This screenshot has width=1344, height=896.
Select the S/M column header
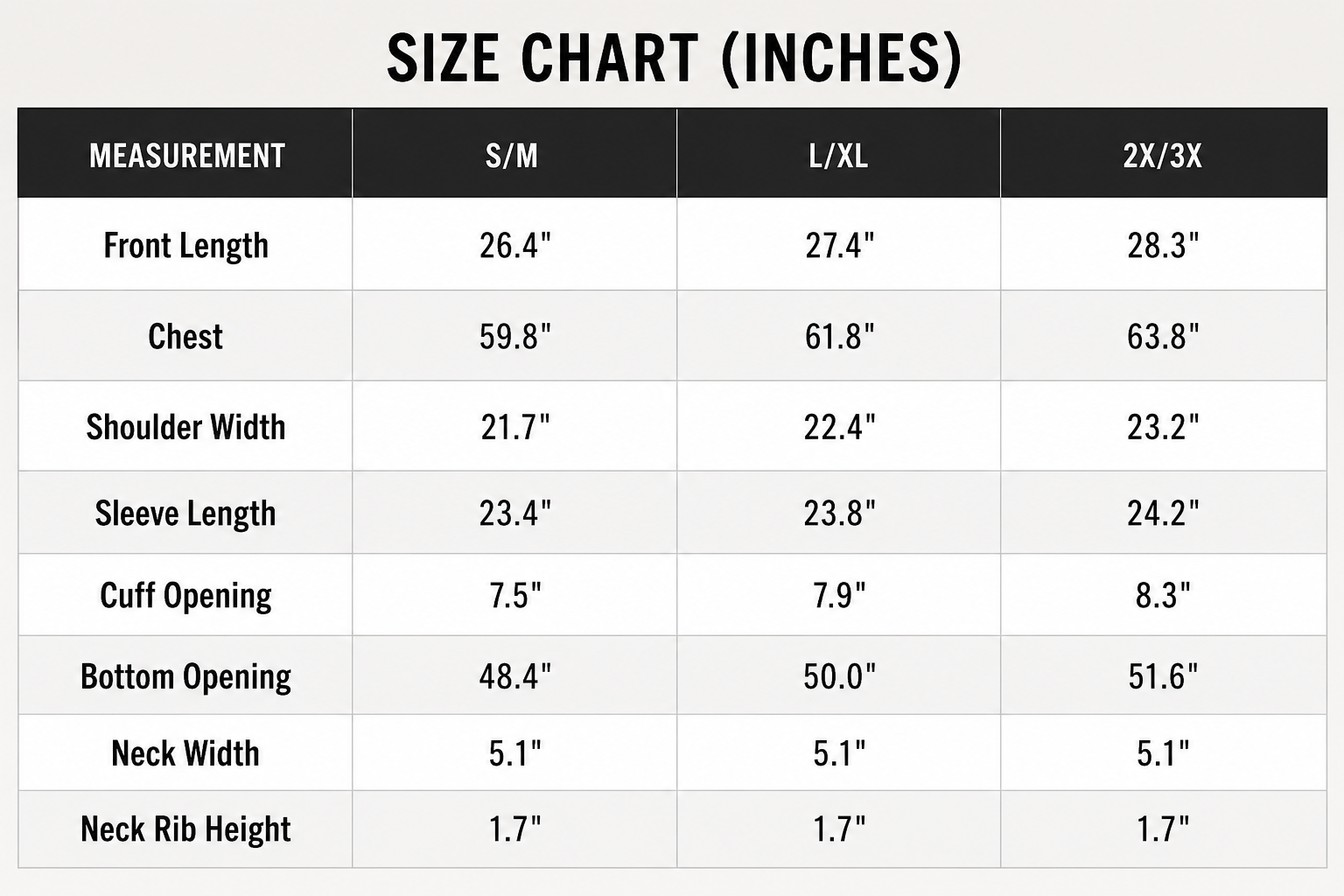pos(512,156)
